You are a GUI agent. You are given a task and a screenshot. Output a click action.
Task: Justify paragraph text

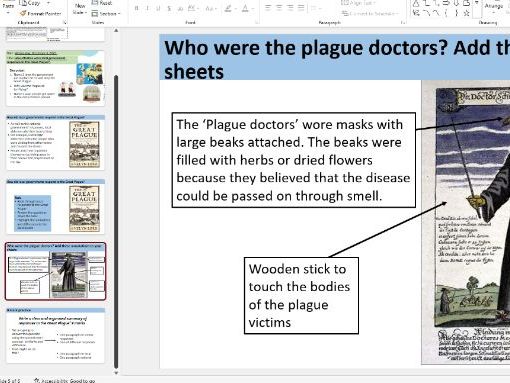pyautogui.click(x=301, y=7)
